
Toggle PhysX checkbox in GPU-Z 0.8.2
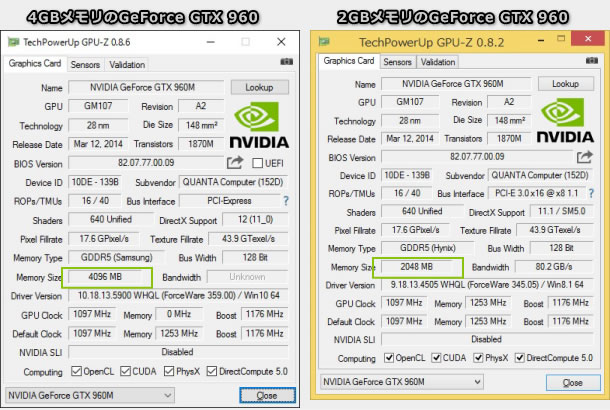[x=478, y=357]
